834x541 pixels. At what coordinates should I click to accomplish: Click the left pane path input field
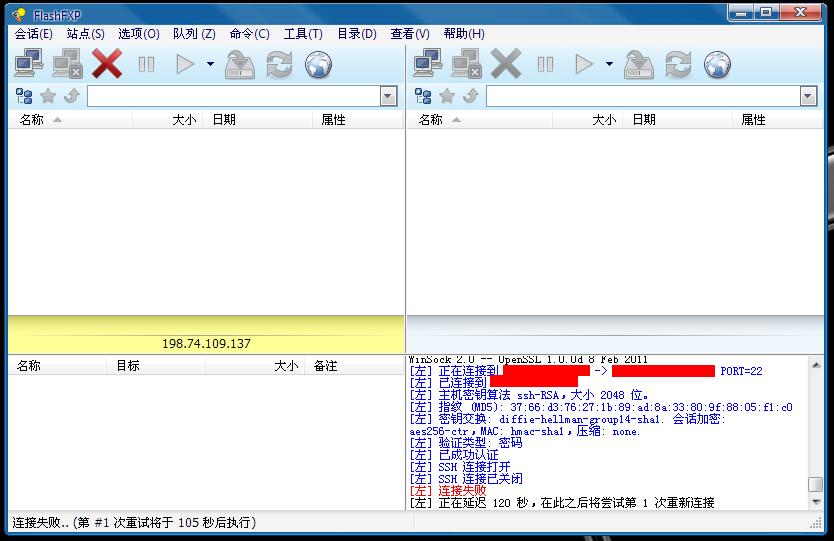[234, 96]
